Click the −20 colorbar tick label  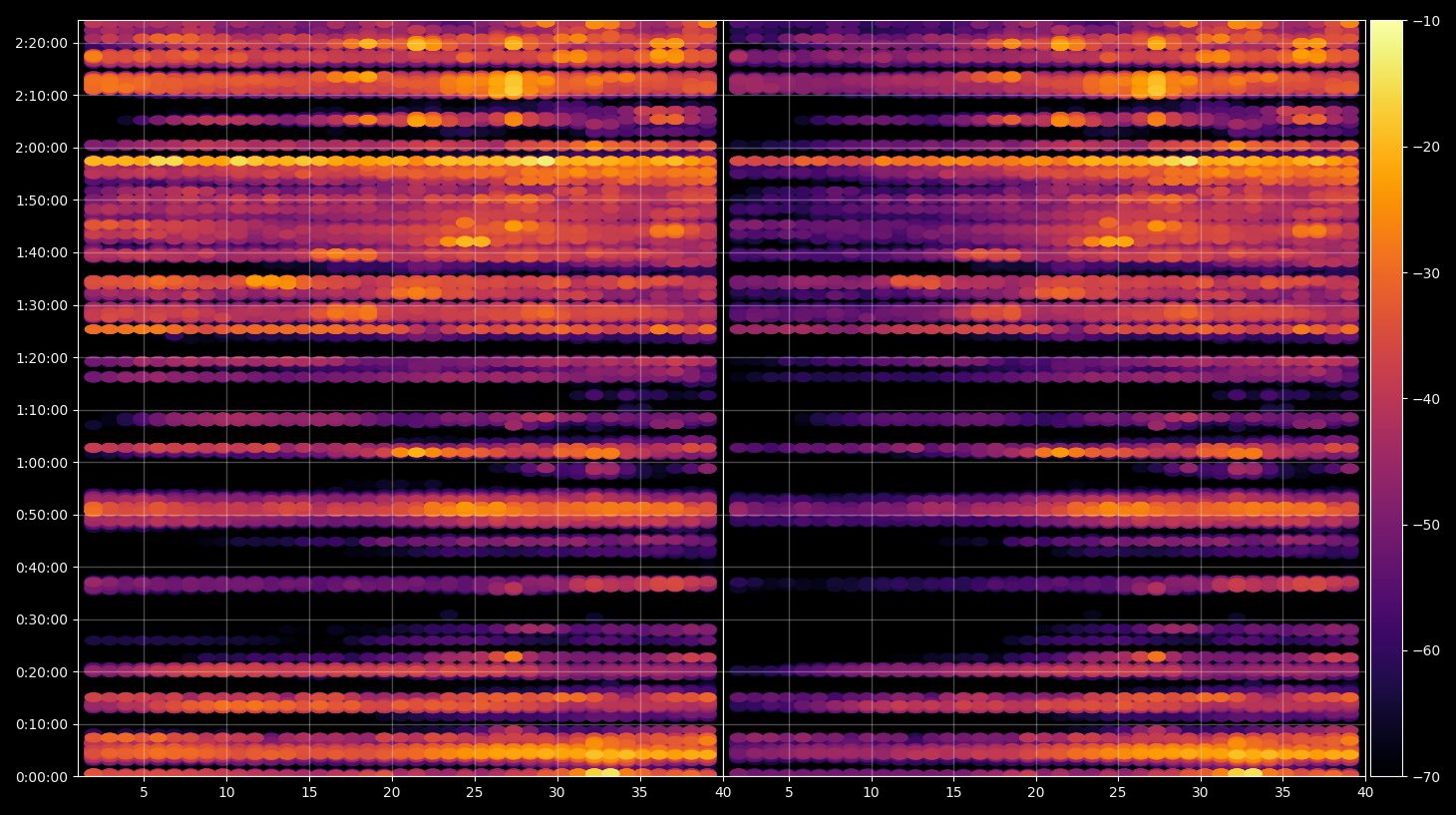[x=1427, y=147]
